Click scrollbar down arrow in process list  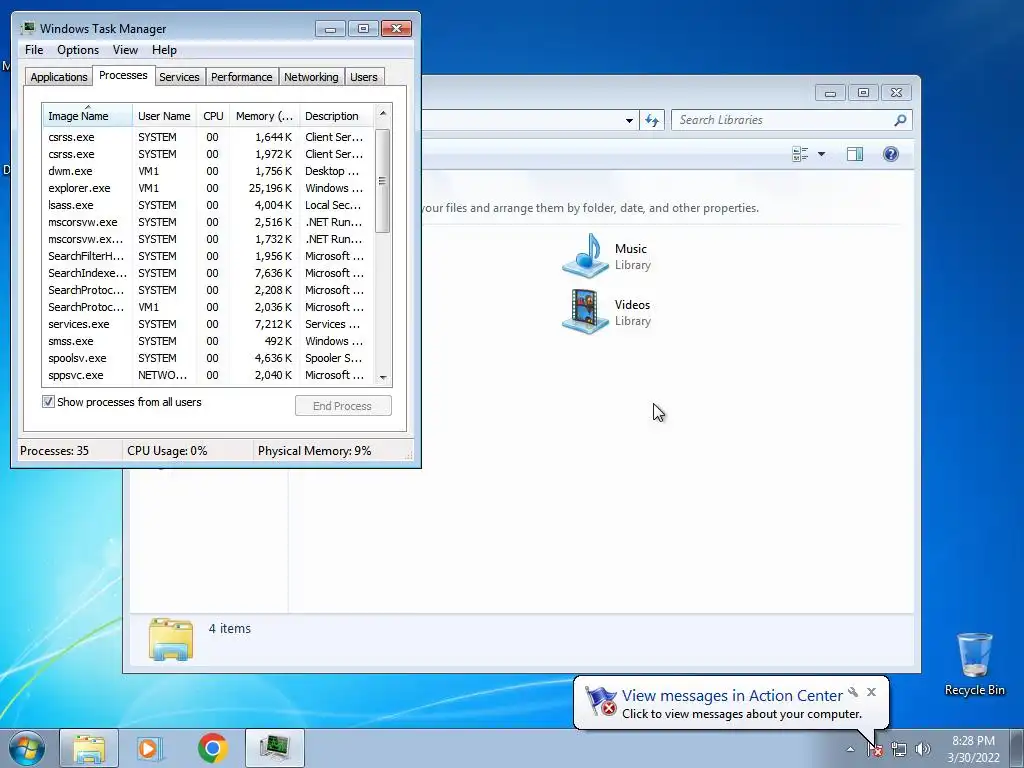click(x=383, y=377)
